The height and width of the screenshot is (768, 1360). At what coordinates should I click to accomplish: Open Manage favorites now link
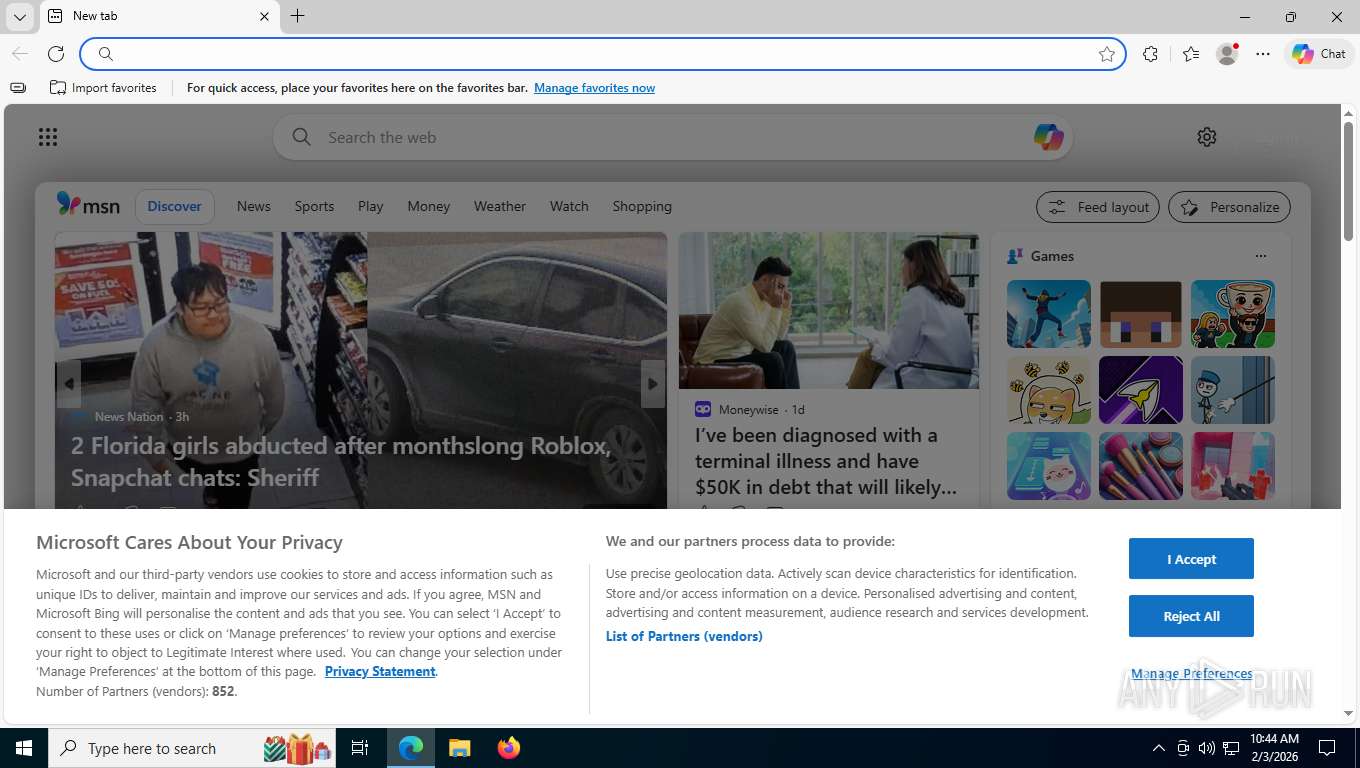[x=594, y=88]
